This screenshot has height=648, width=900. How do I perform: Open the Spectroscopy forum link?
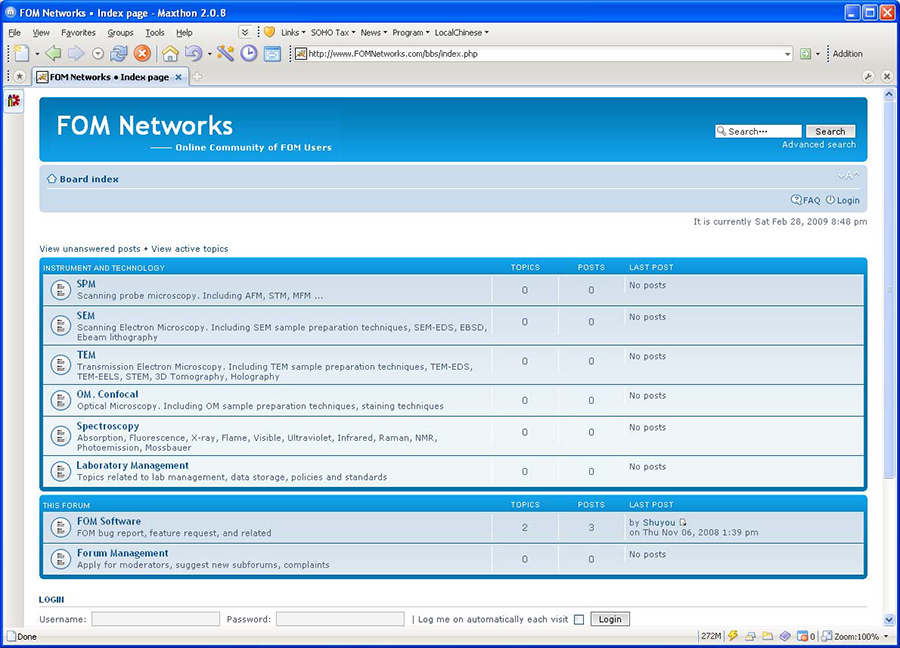pos(108,426)
